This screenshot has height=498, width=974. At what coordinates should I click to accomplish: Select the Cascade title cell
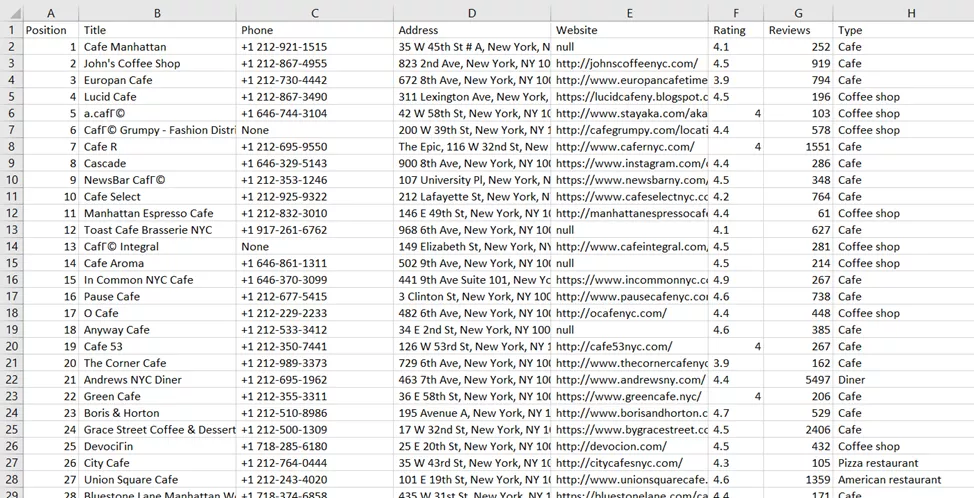pos(157,163)
